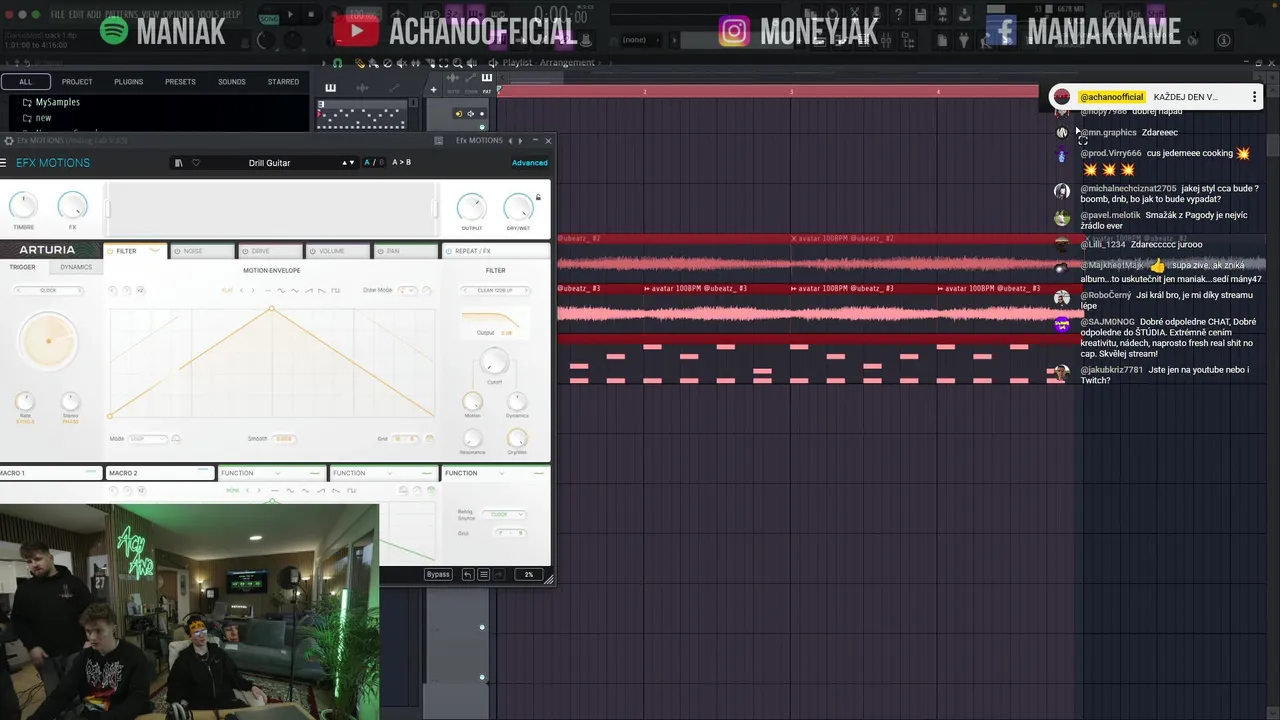1280x720 pixels.
Task: Select the MACRO 2 panel
Action: pos(160,473)
